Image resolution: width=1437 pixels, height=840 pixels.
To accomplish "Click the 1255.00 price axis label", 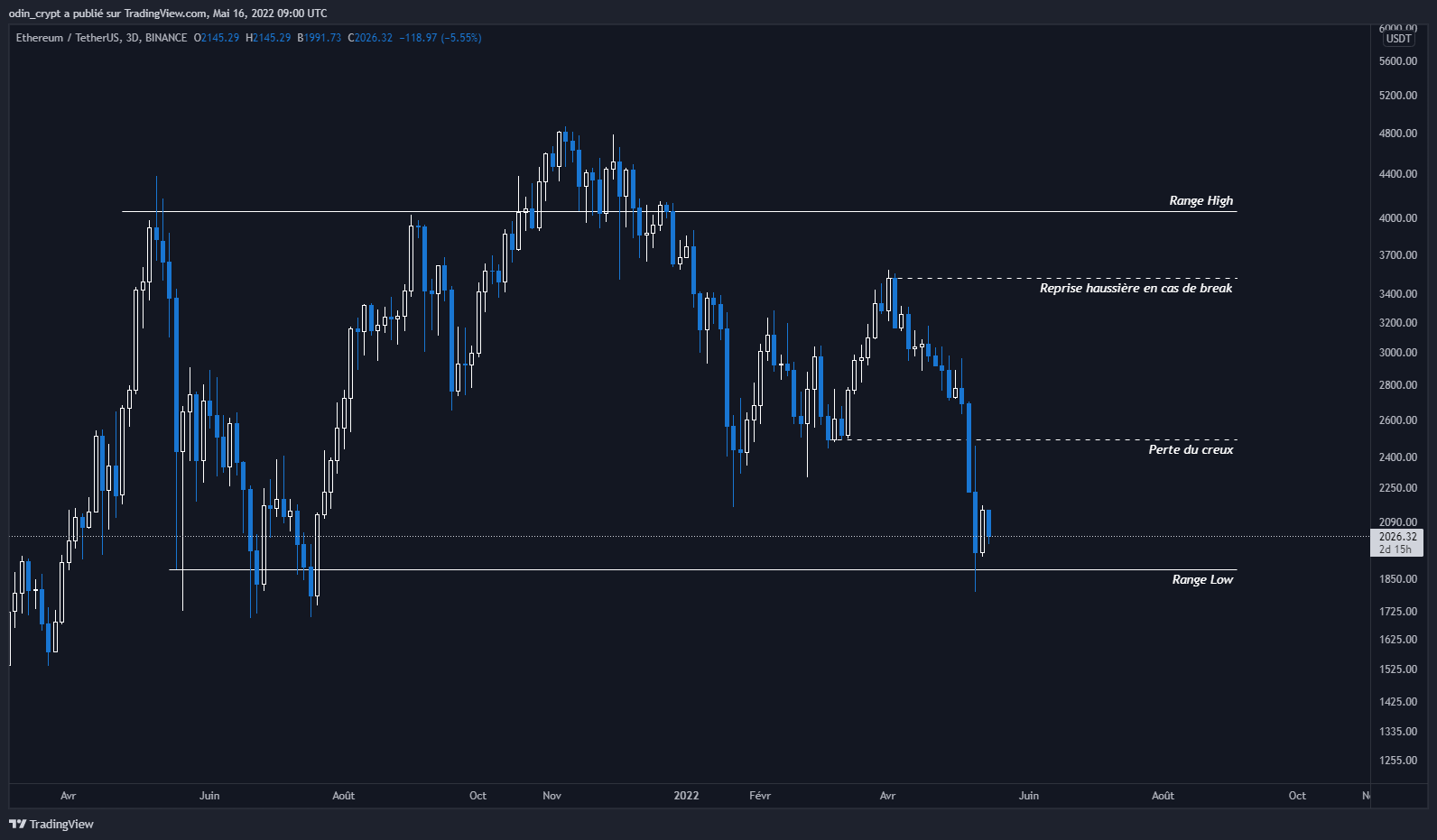I will (x=1398, y=761).
